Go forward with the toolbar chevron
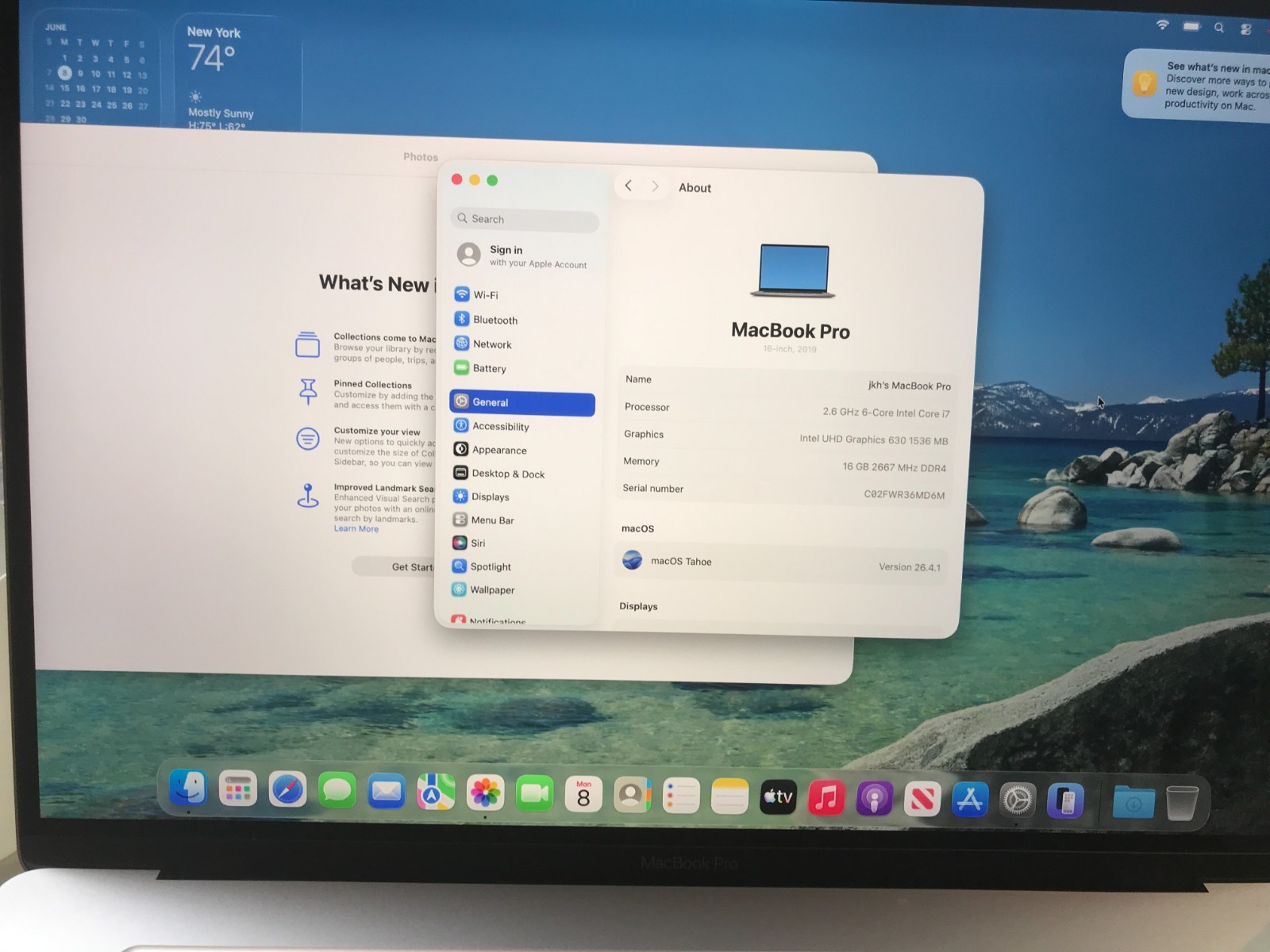Image resolution: width=1270 pixels, height=952 pixels. (655, 186)
